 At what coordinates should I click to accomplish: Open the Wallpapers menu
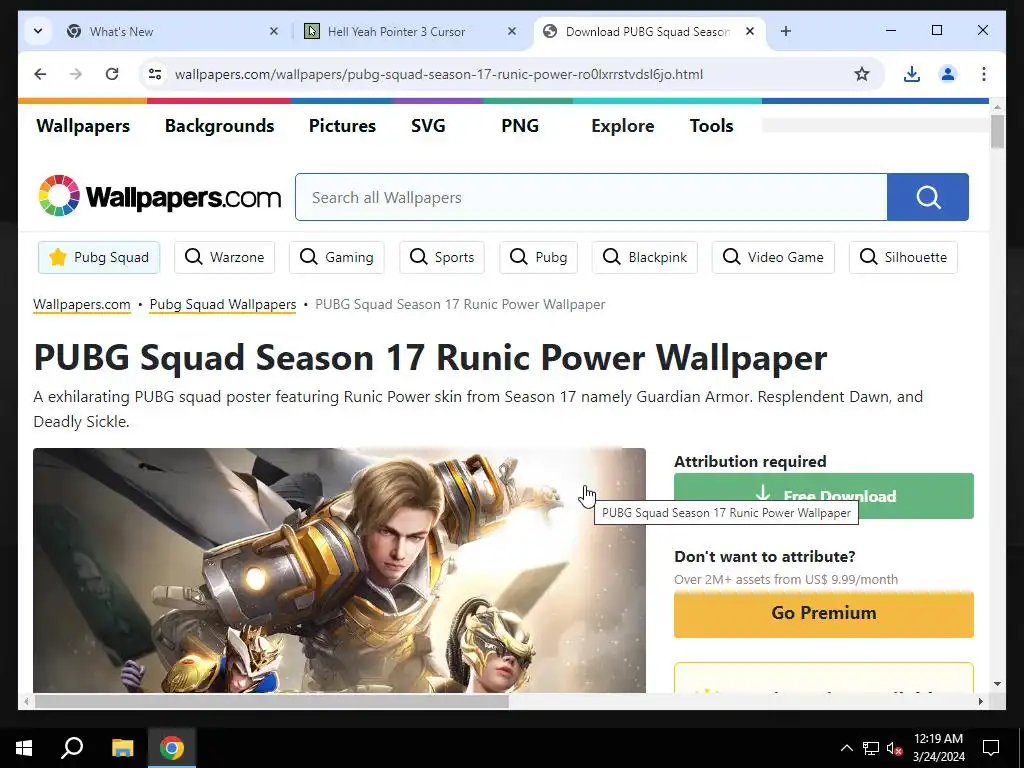(83, 126)
